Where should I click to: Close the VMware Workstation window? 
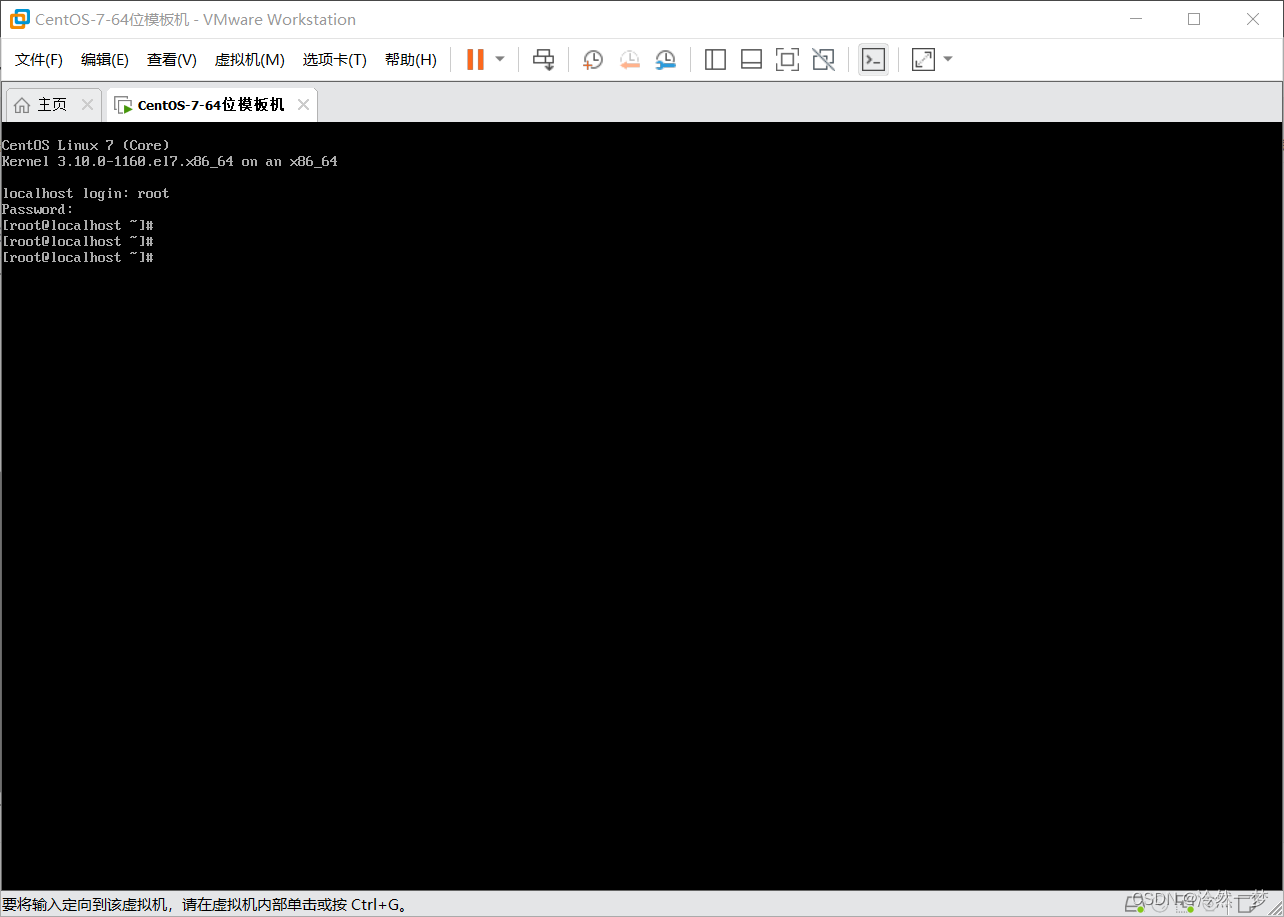tap(1253, 19)
